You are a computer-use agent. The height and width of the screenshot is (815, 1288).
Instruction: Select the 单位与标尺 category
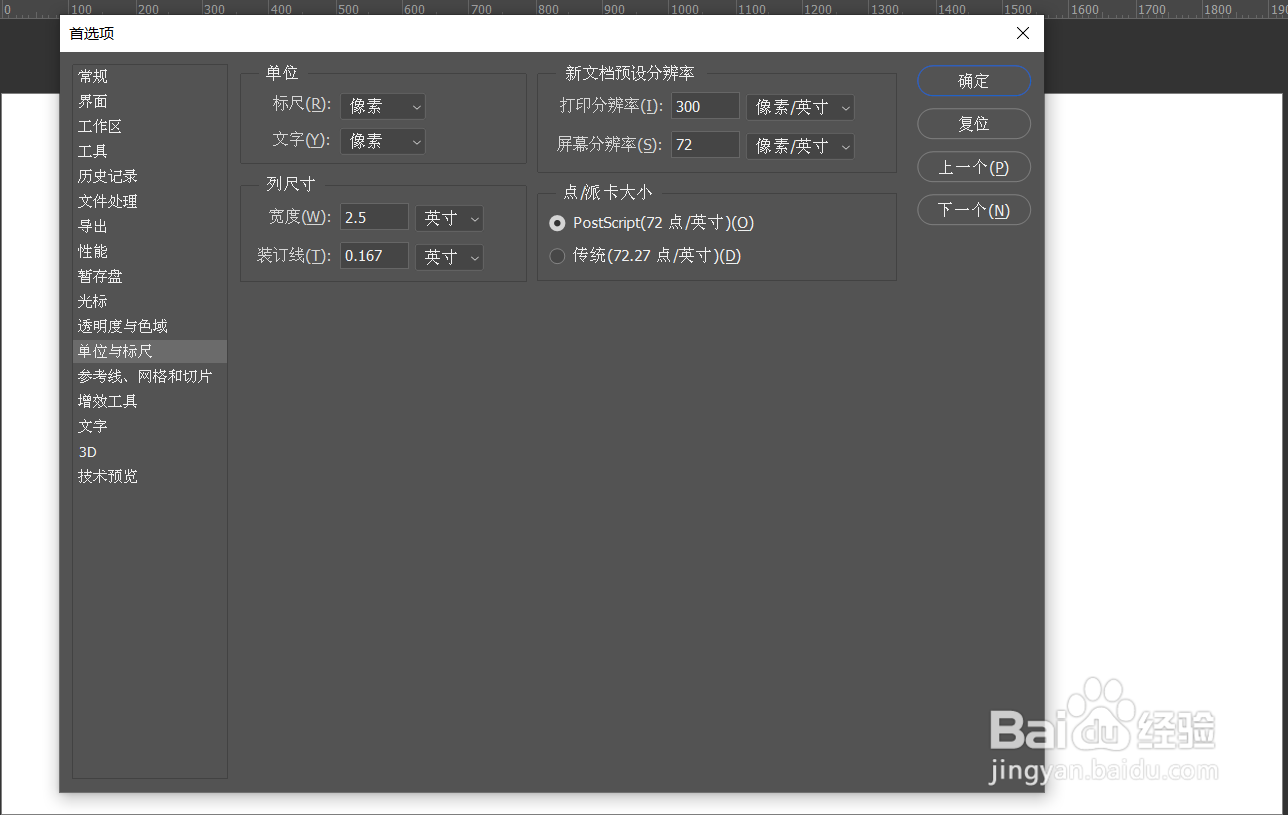[150, 351]
